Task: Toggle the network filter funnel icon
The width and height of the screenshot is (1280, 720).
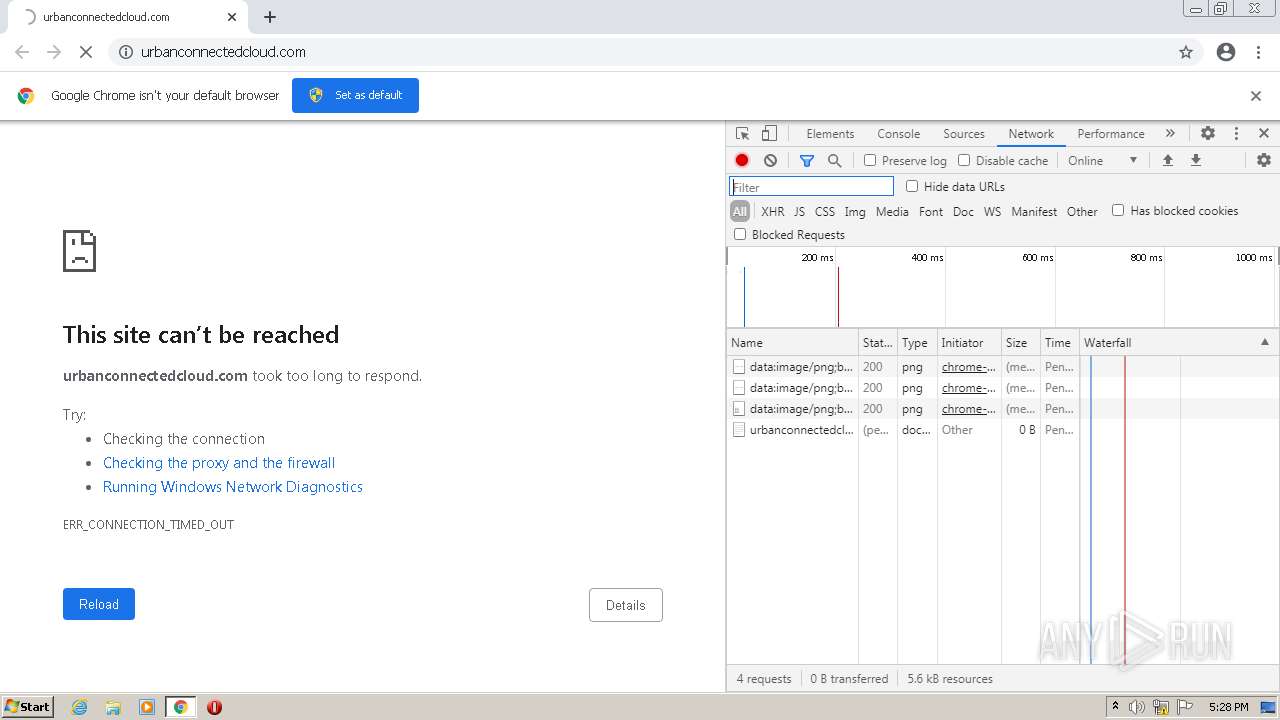Action: pos(807,160)
